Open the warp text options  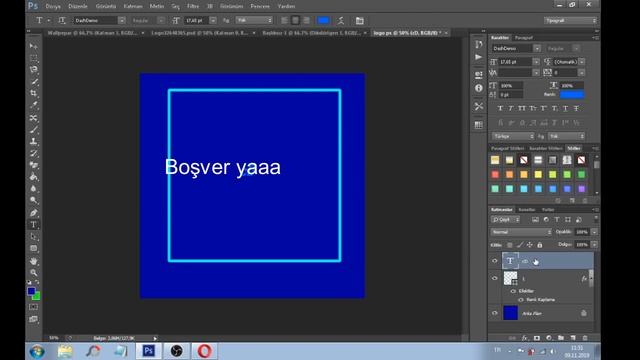[341, 20]
